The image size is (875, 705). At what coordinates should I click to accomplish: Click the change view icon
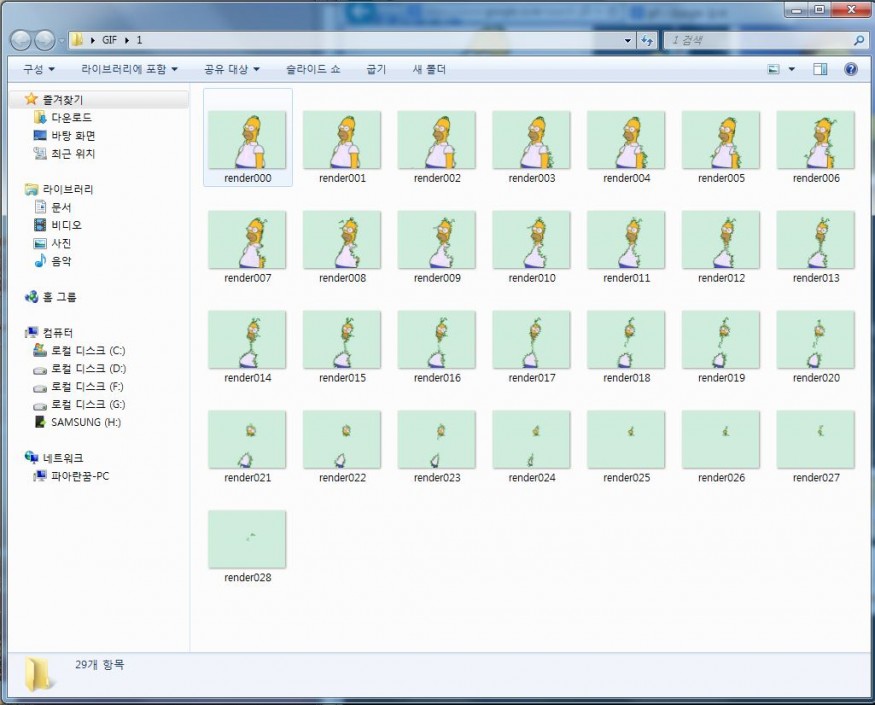point(773,69)
